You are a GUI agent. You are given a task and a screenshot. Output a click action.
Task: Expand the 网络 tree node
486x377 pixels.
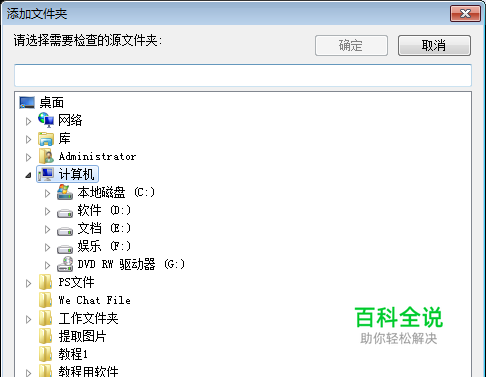28,121
